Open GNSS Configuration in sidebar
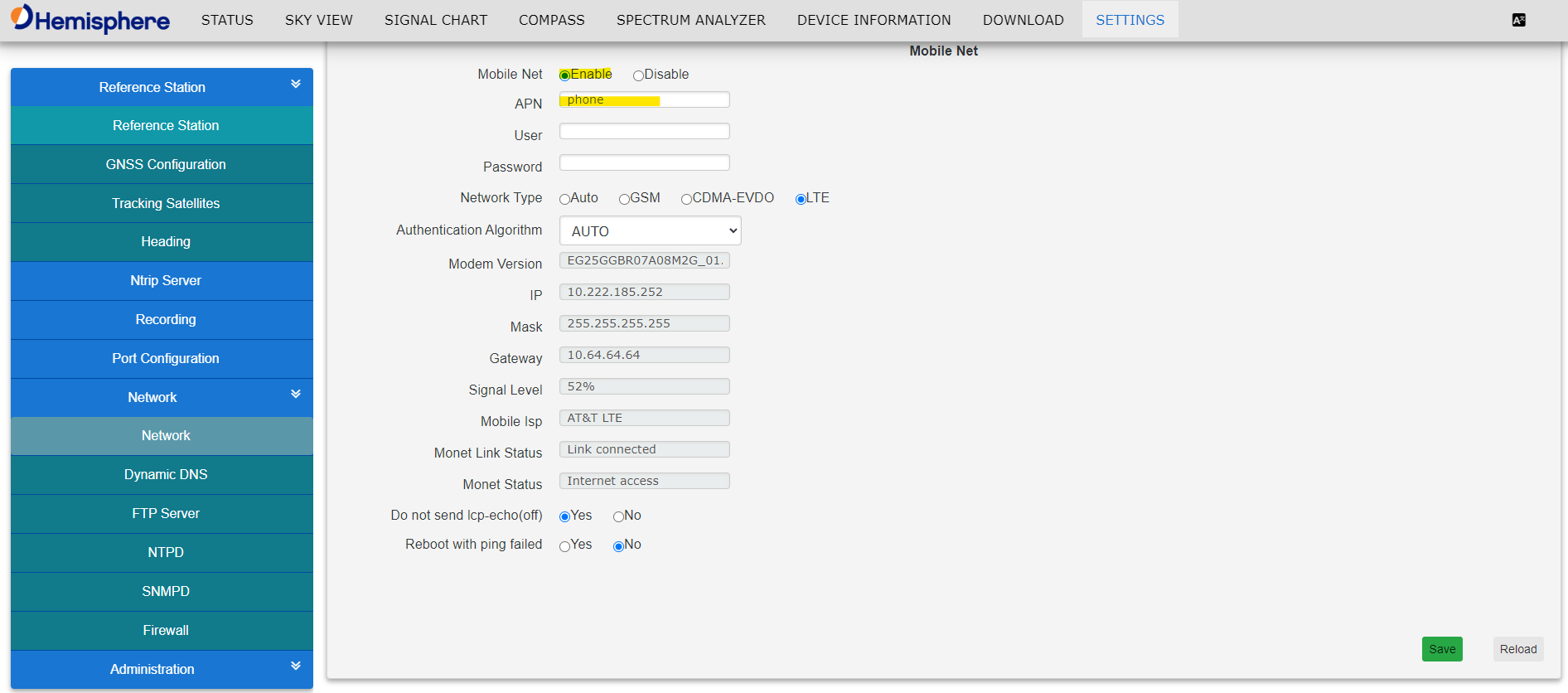This screenshot has width=1568, height=693. pyautogui.click(x=166, y=164)
